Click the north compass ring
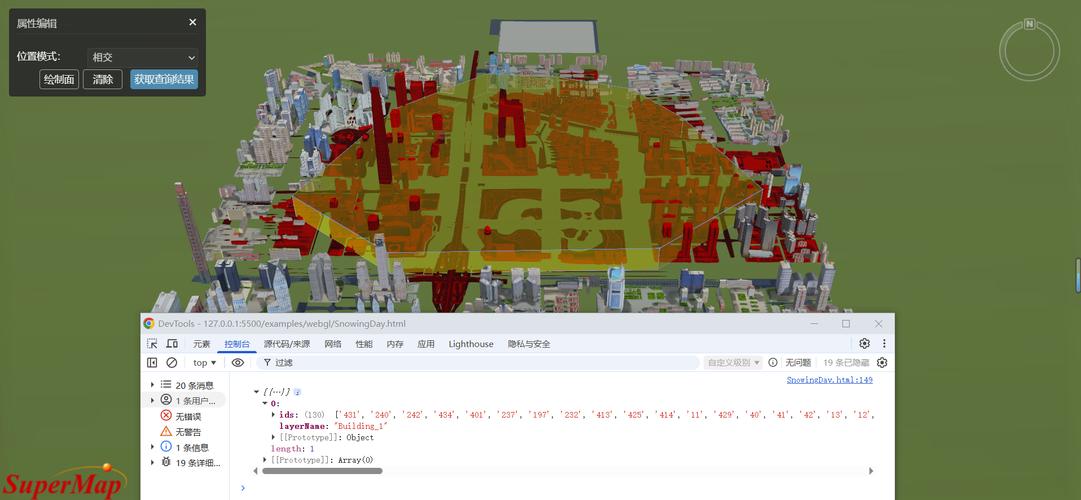This screenshot has width=1081, height=500. [1029, 50]
